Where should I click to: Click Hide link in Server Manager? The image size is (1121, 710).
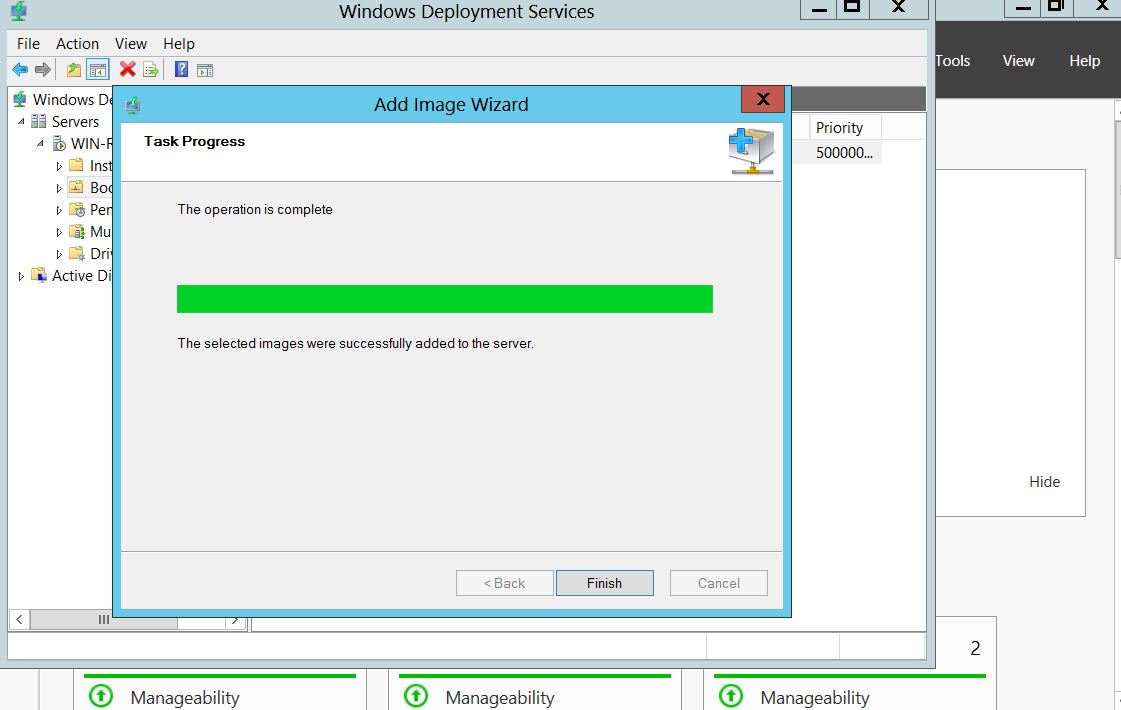click(1044, 482)
